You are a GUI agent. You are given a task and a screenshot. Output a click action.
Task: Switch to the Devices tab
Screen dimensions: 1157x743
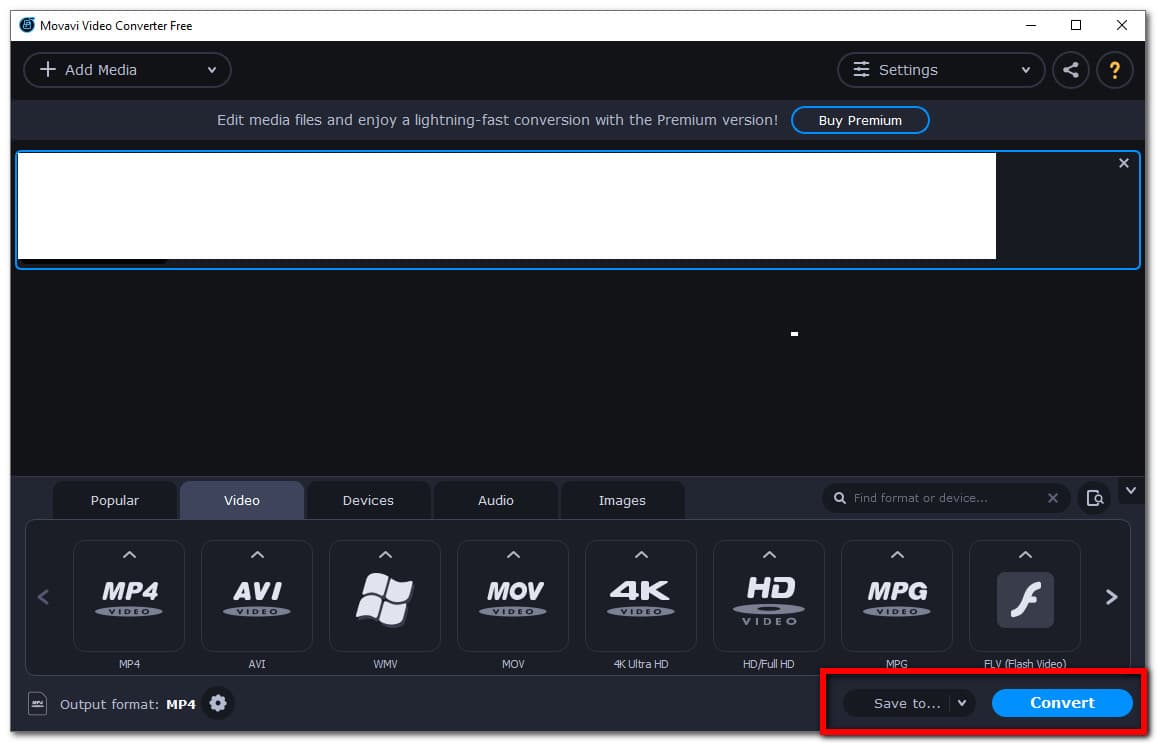pyautogui.click(x=368, y=500)
